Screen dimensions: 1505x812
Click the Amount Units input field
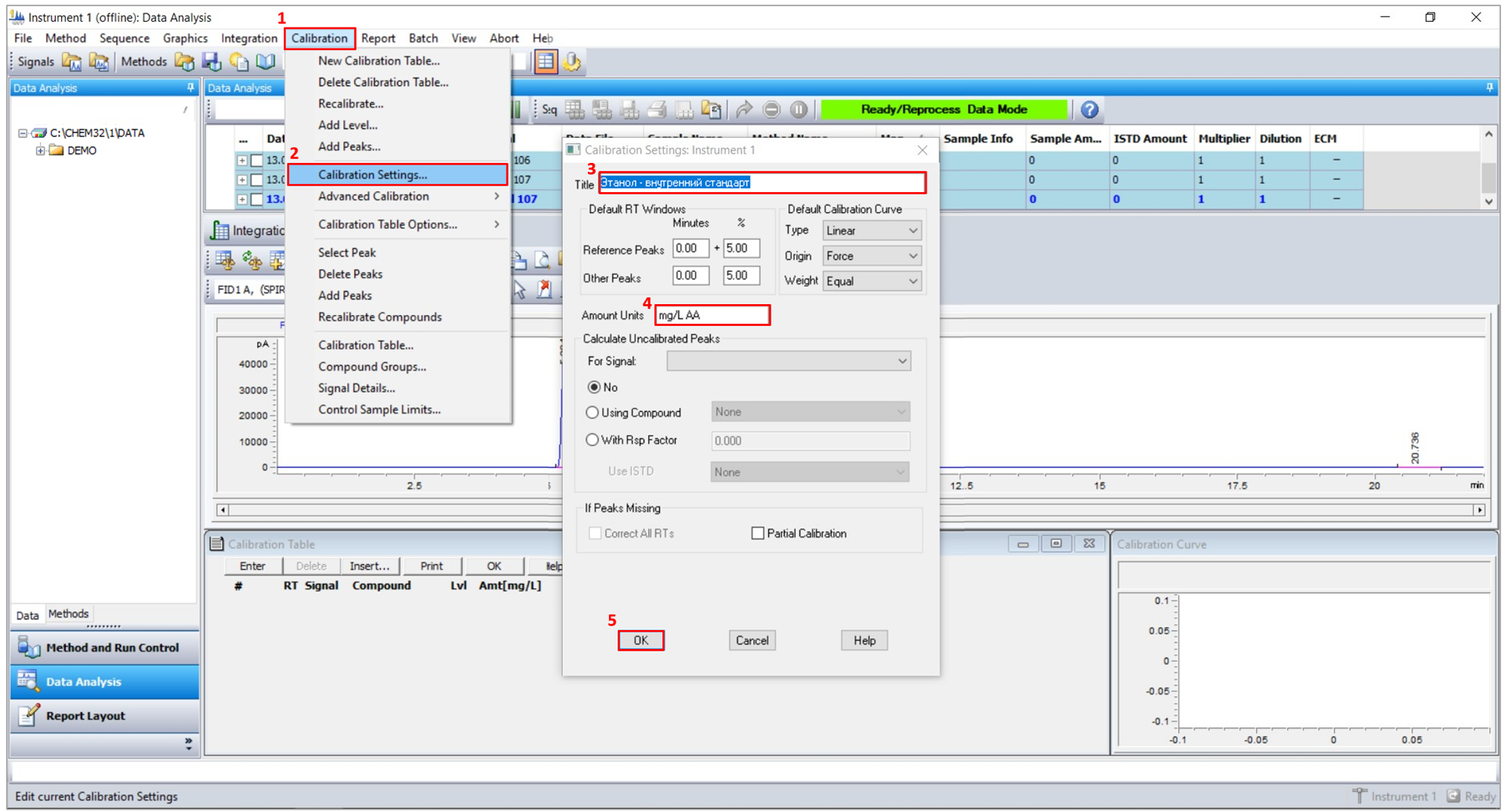[711, 315]
